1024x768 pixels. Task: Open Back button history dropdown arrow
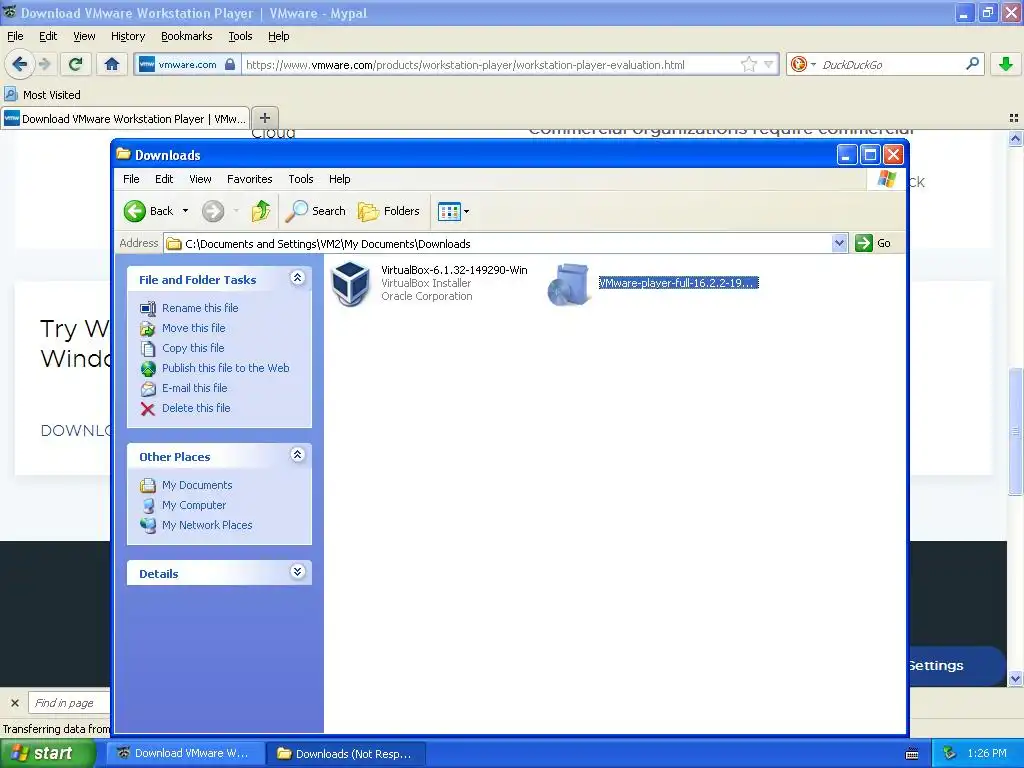point(185,211)
